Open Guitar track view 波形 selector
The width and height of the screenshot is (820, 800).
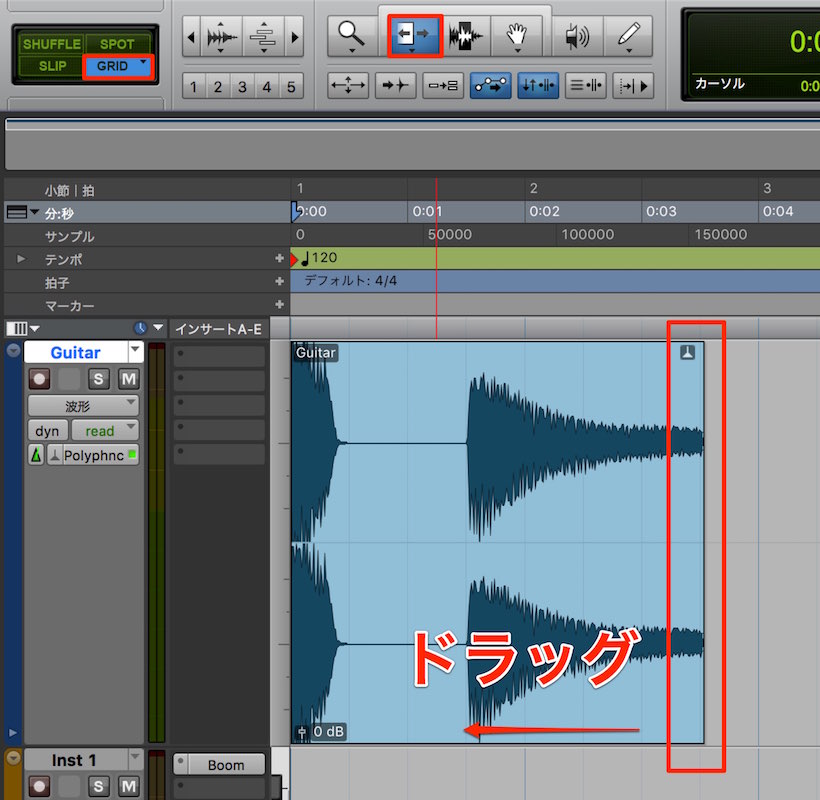click(83, 406)
